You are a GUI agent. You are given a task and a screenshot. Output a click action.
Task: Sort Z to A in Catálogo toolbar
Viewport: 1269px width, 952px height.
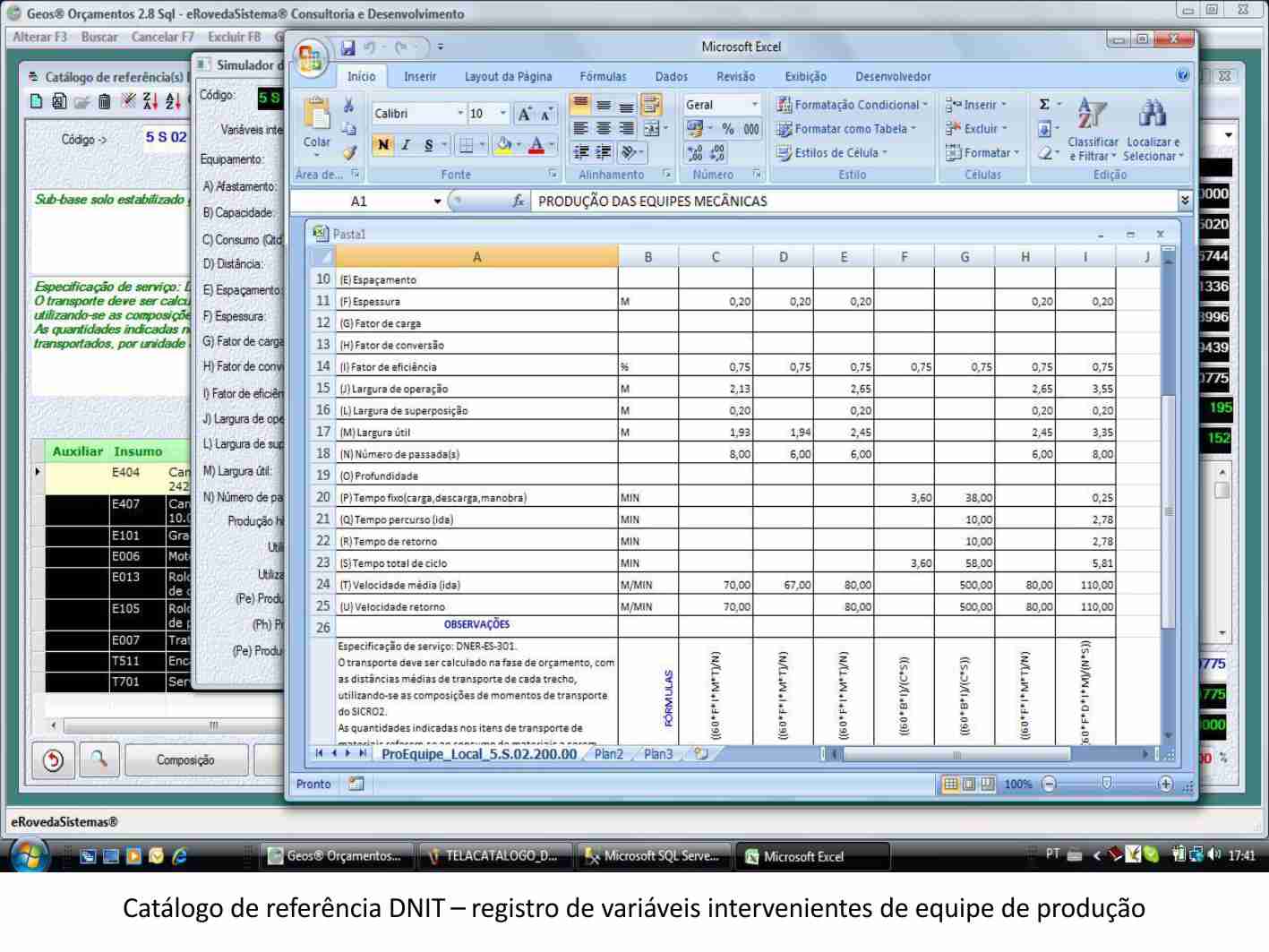(150, 101)
